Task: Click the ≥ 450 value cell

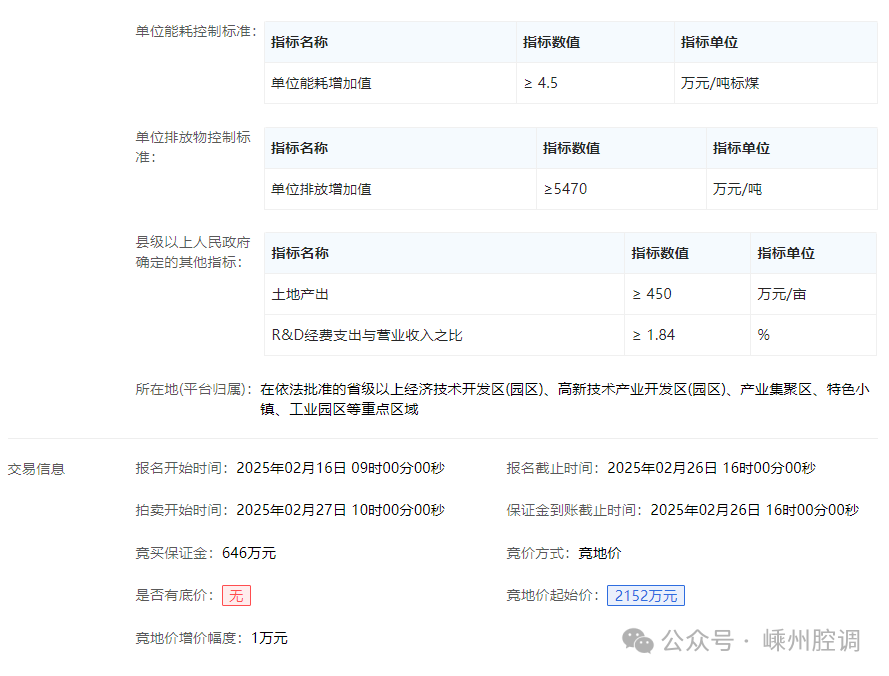Action: [x=652, y=294]
